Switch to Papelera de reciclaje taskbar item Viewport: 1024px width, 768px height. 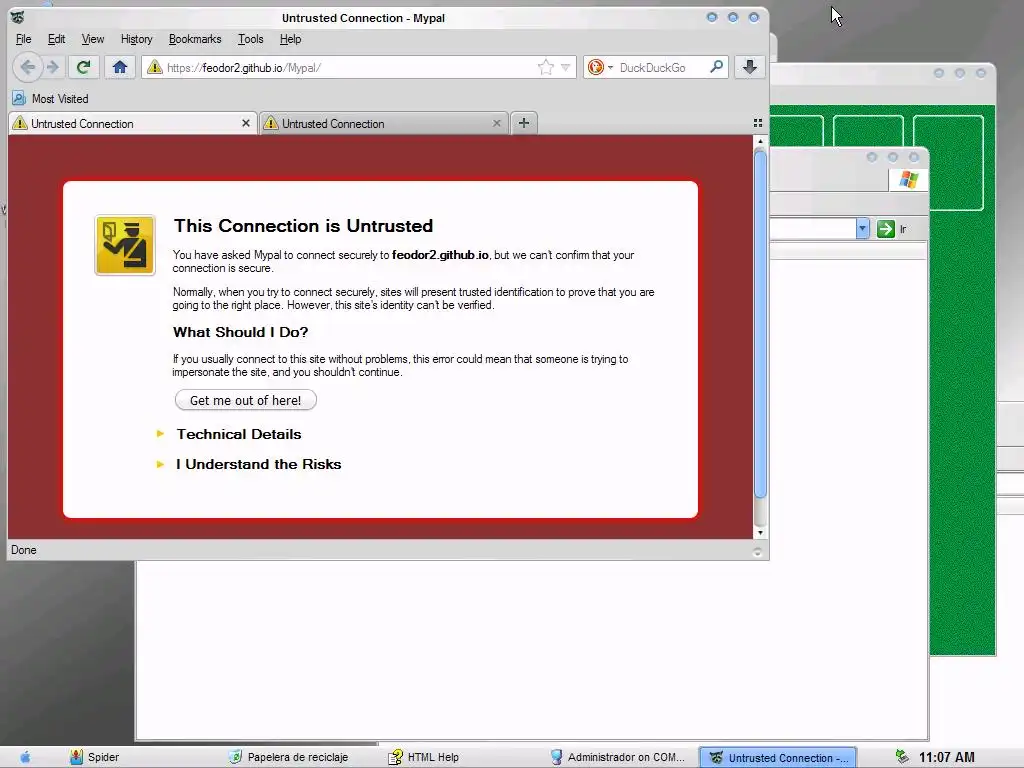click(x=288, y=757)
